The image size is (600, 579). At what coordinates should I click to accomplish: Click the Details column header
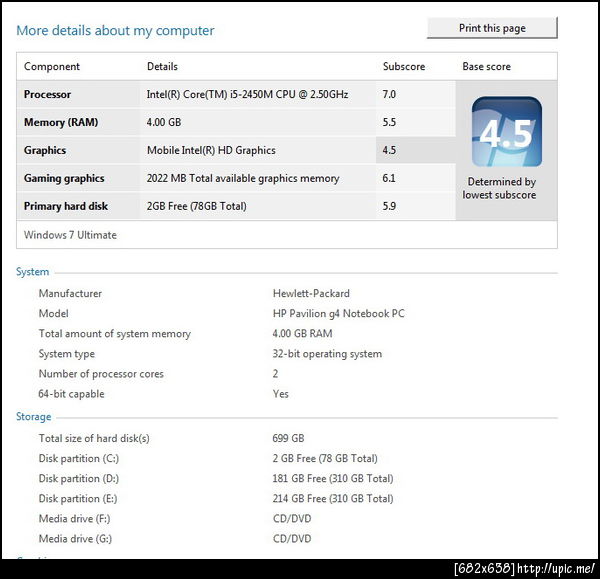[x=162, y=67]
